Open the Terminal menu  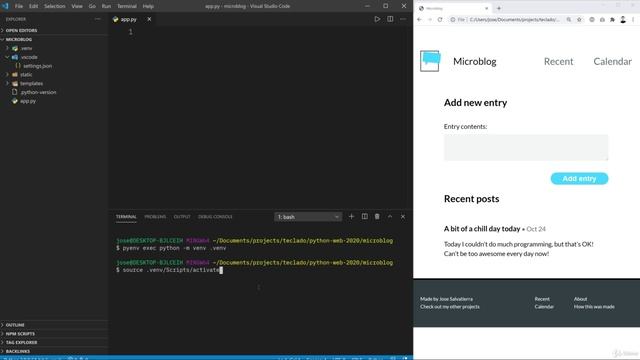click(x=127, y=6)
